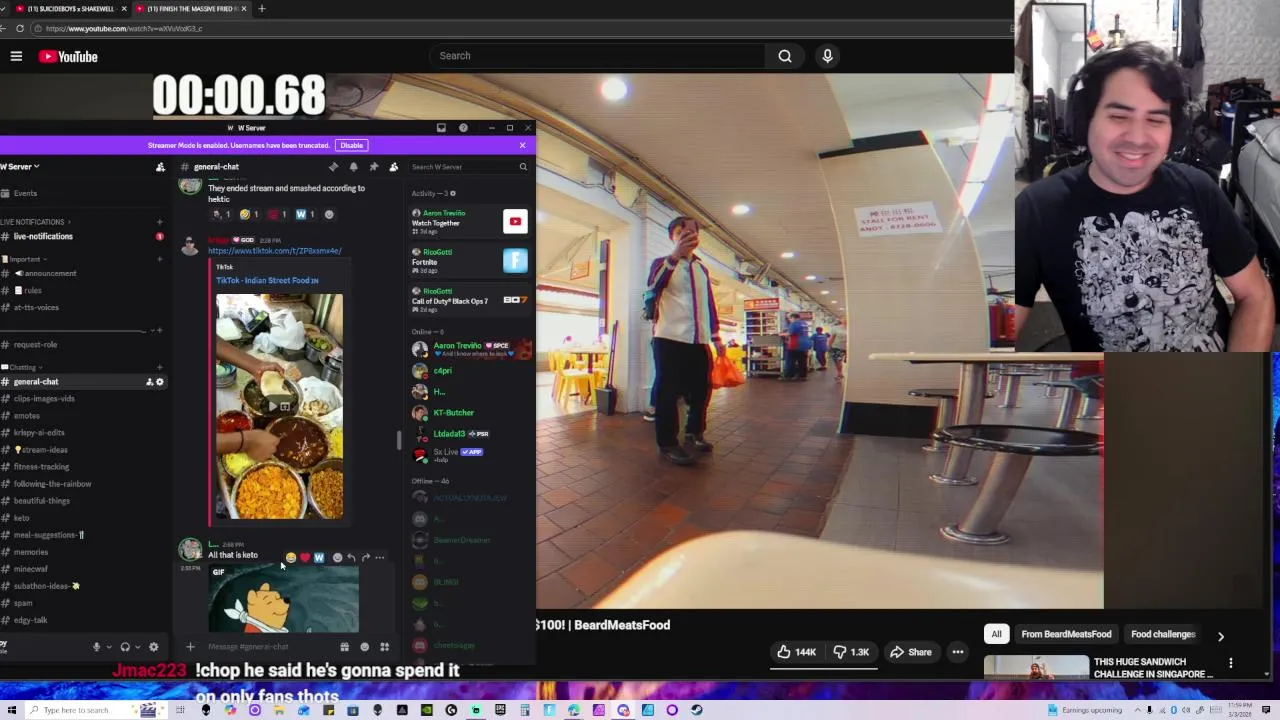Viewport: 1280px width, 720px height.
Task: Show pinned messages in general-chat
Action: 373,167
